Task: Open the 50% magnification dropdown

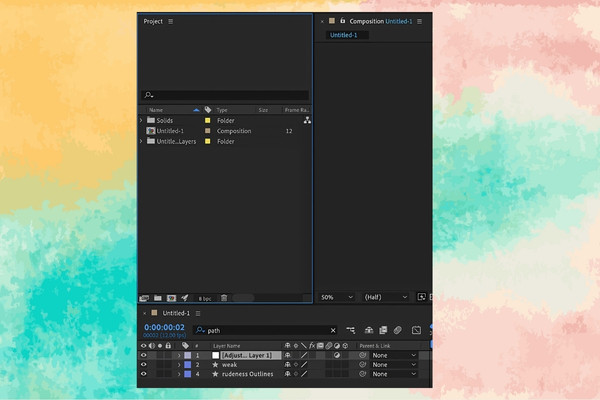Action: [337, 297]
